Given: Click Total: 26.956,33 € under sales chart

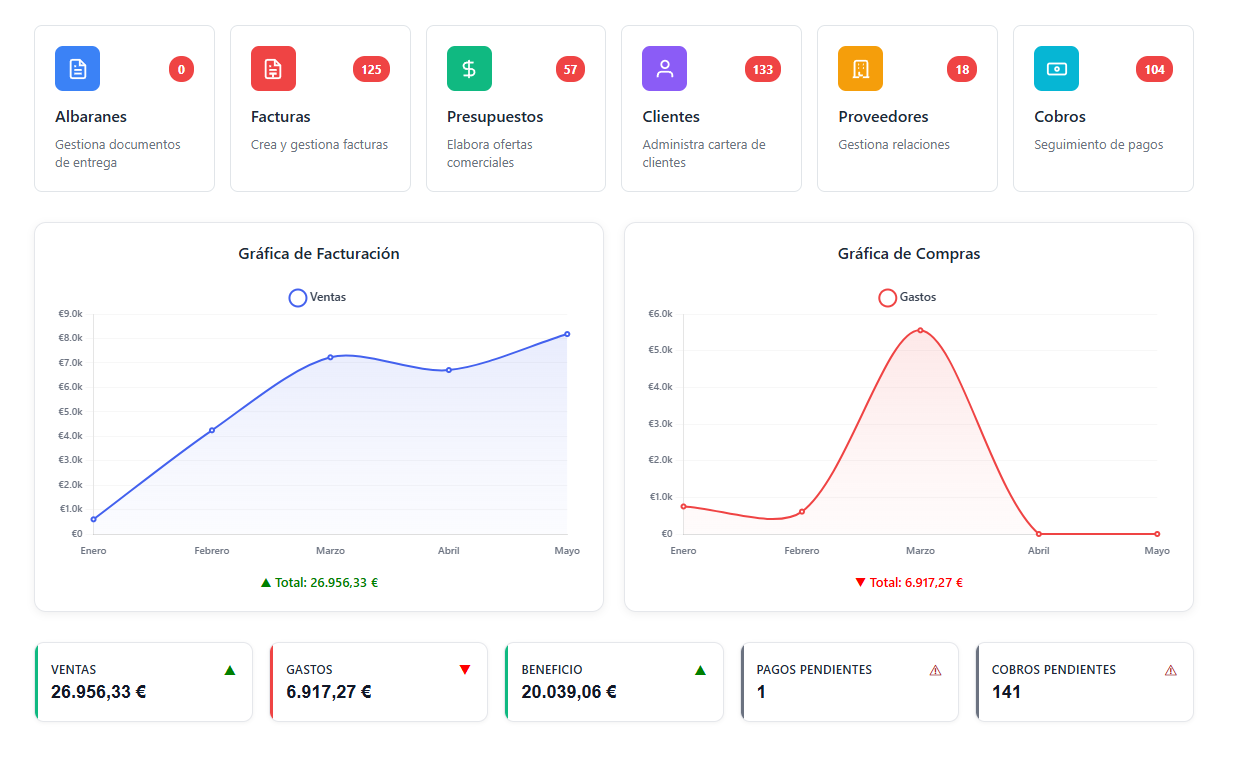Looking at the screenshot, I should [319, 582].
